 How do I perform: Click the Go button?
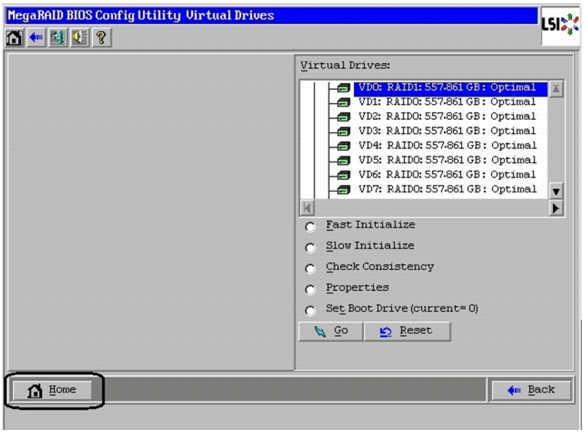coord(331,331)
